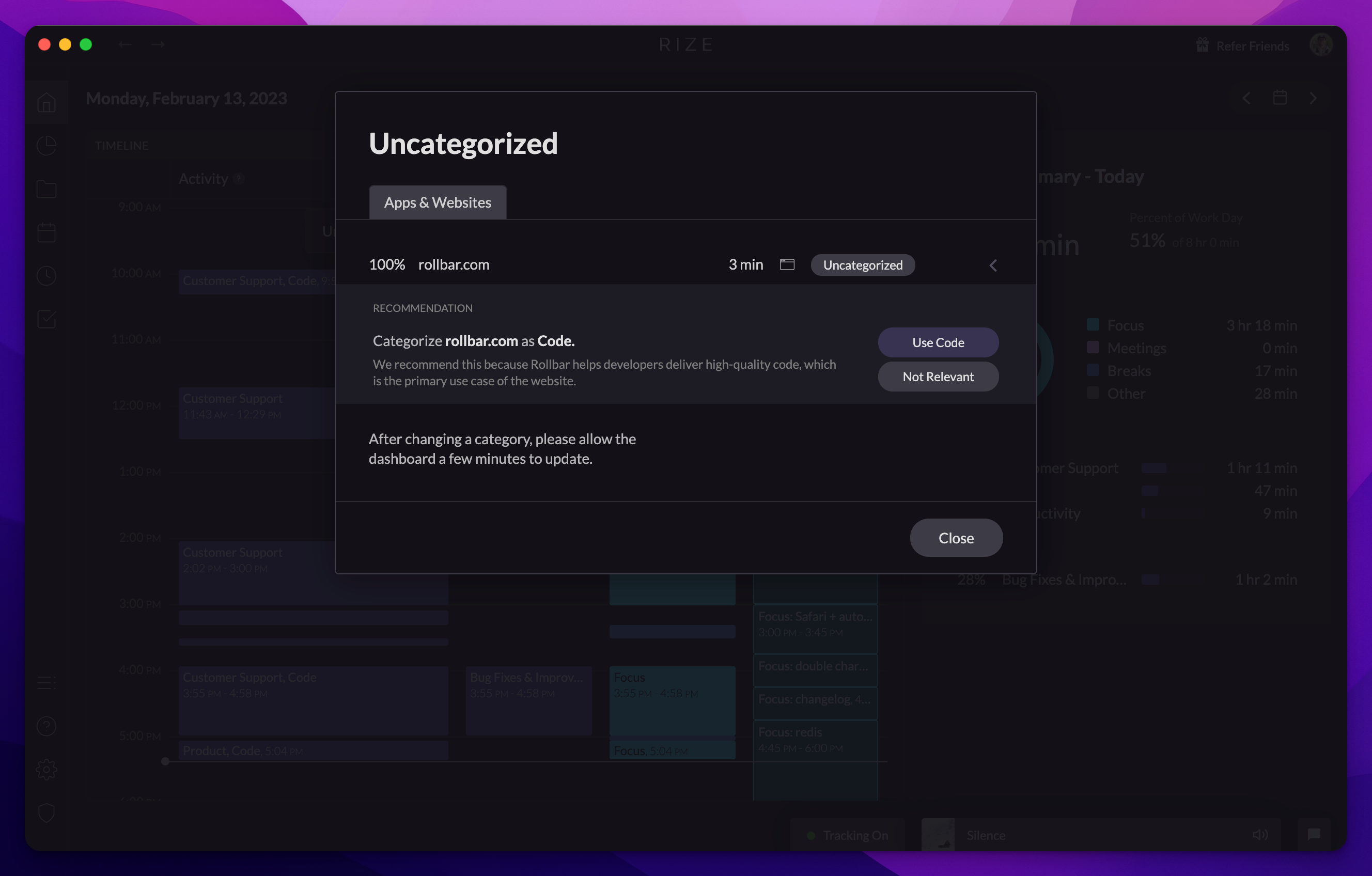
Task: Open the clock history sidebar icon
Action: pos(46,276)
